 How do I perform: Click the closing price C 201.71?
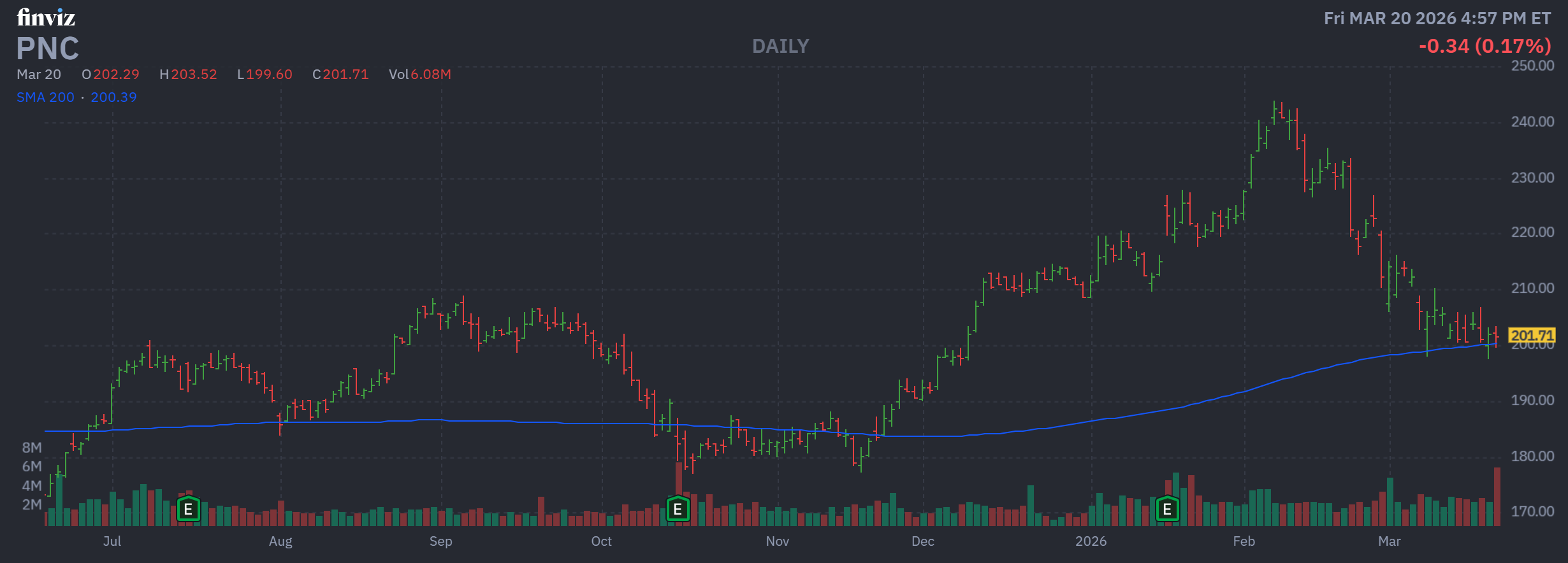click(x=340, y=75)
